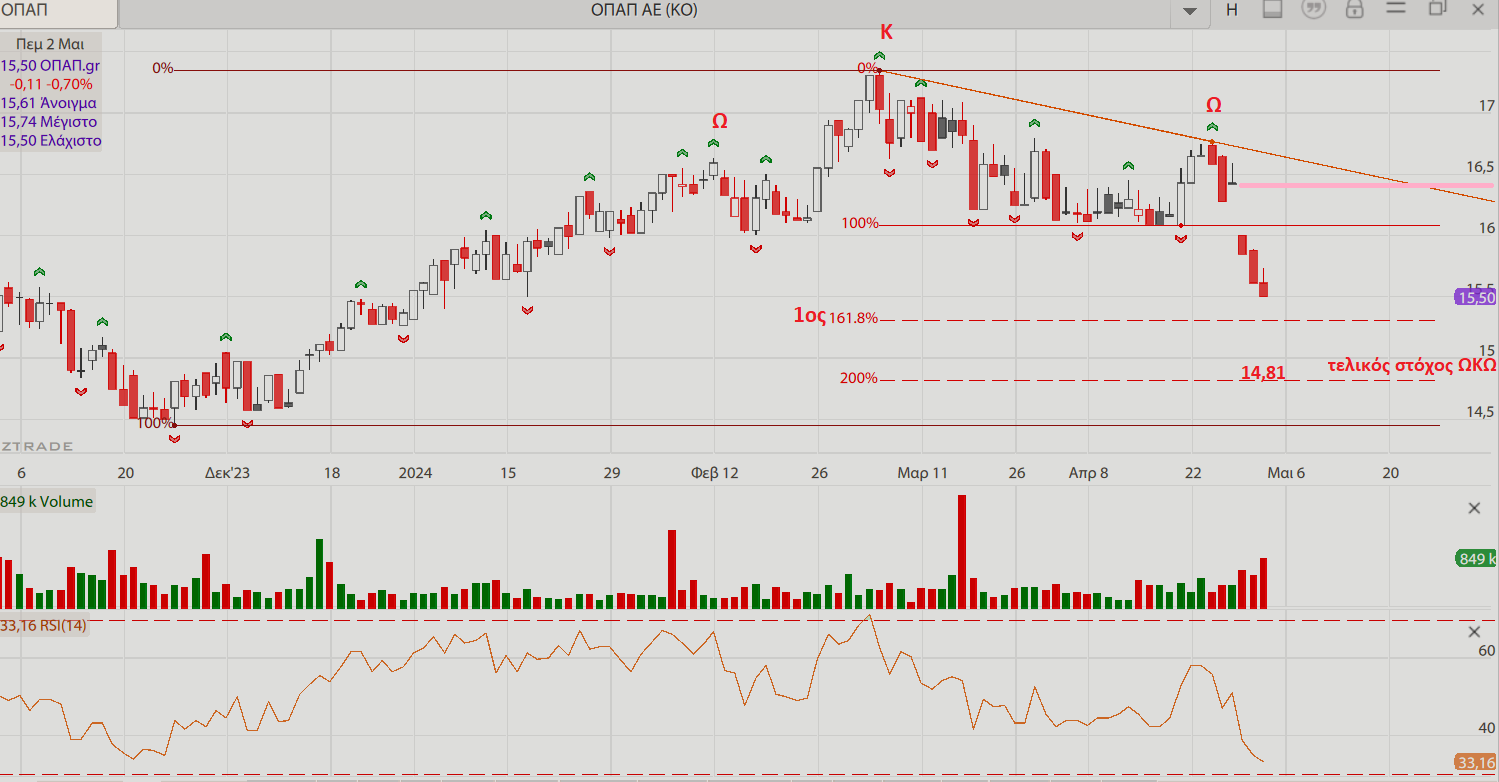Screen dimensions: 1499x782
Task: Click the green fractal arrow above the K peak
Action: 879,57
